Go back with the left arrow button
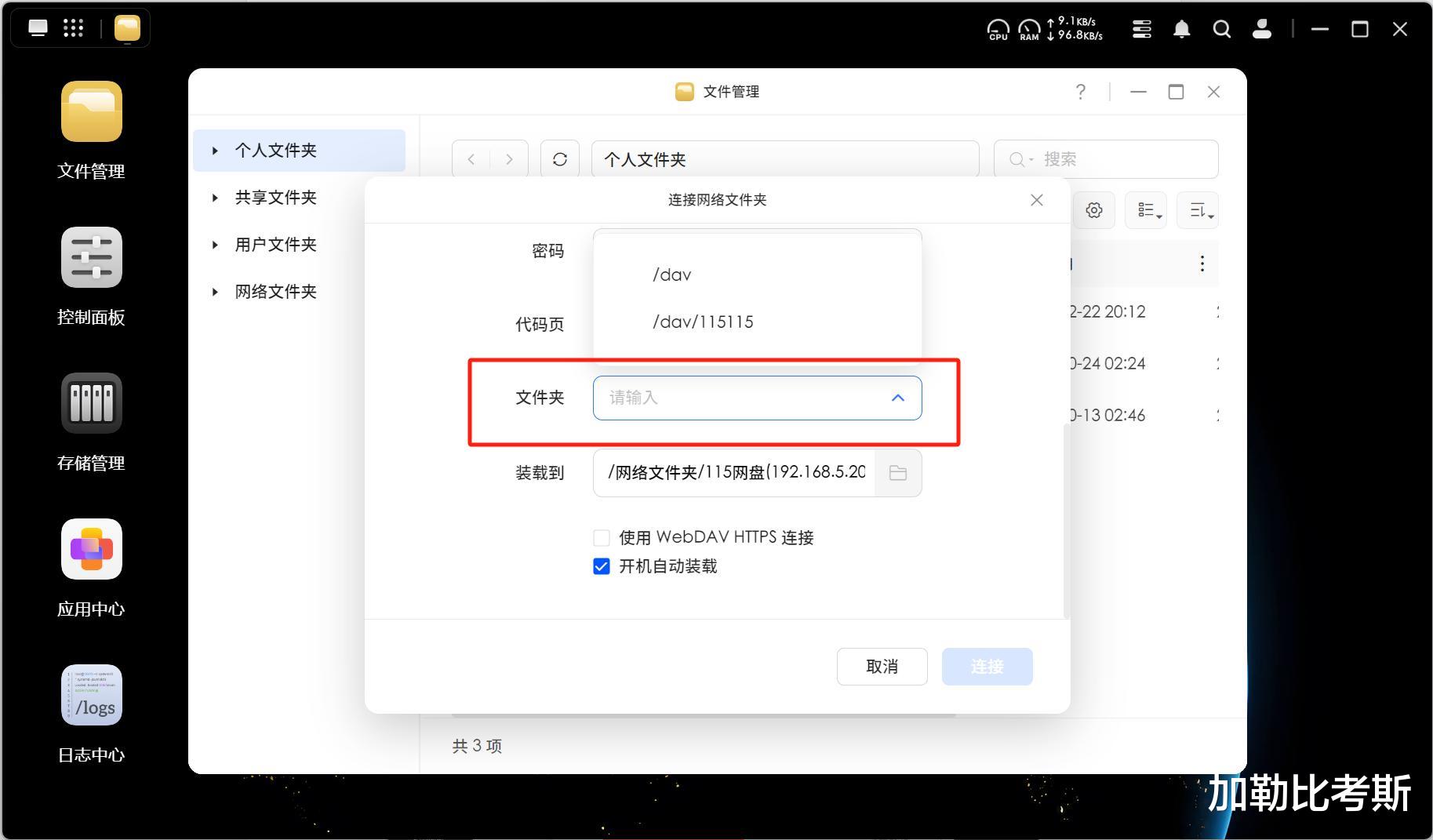 click(x=471, y=159)
